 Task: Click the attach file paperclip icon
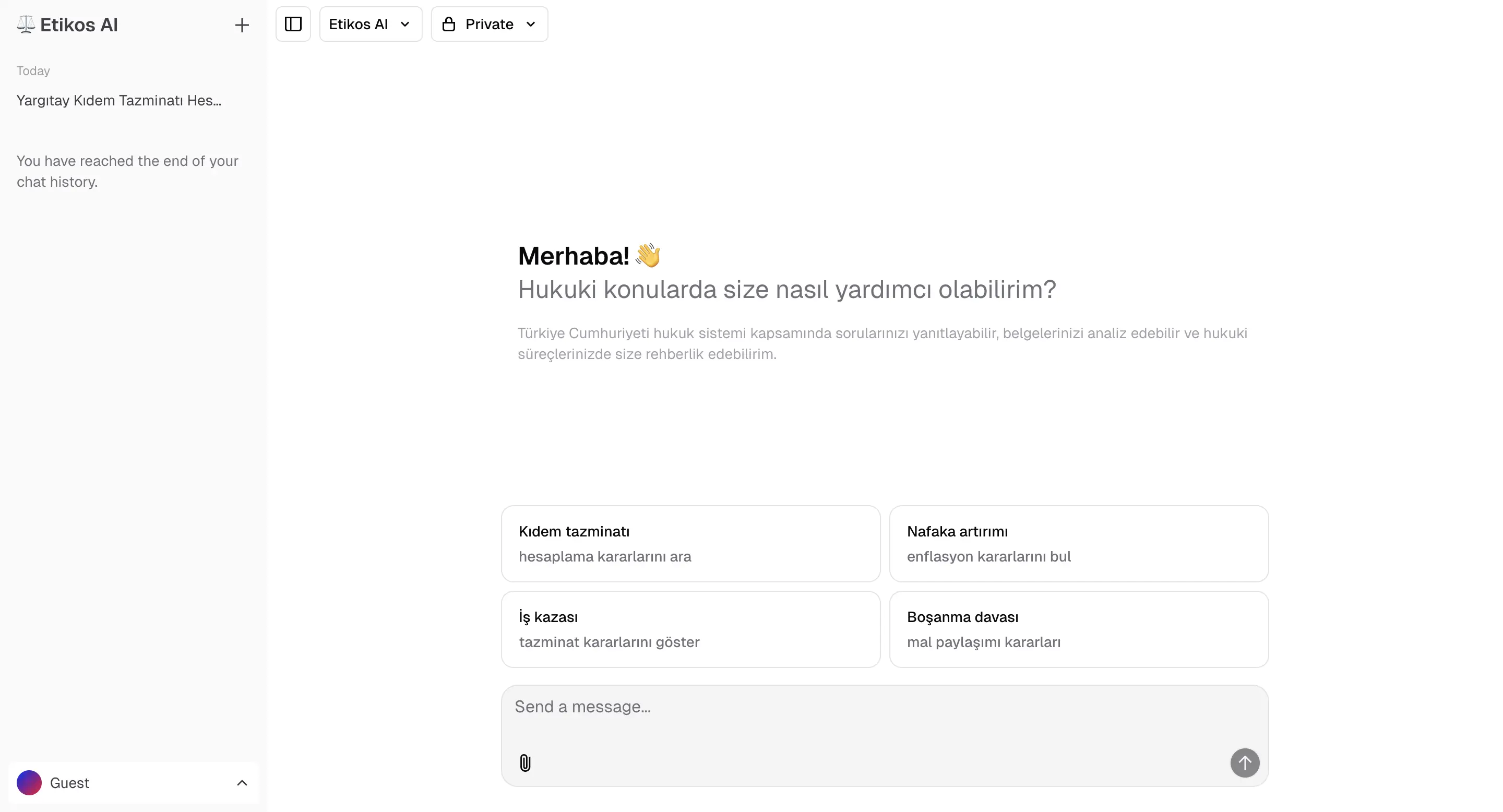point(525,763)
